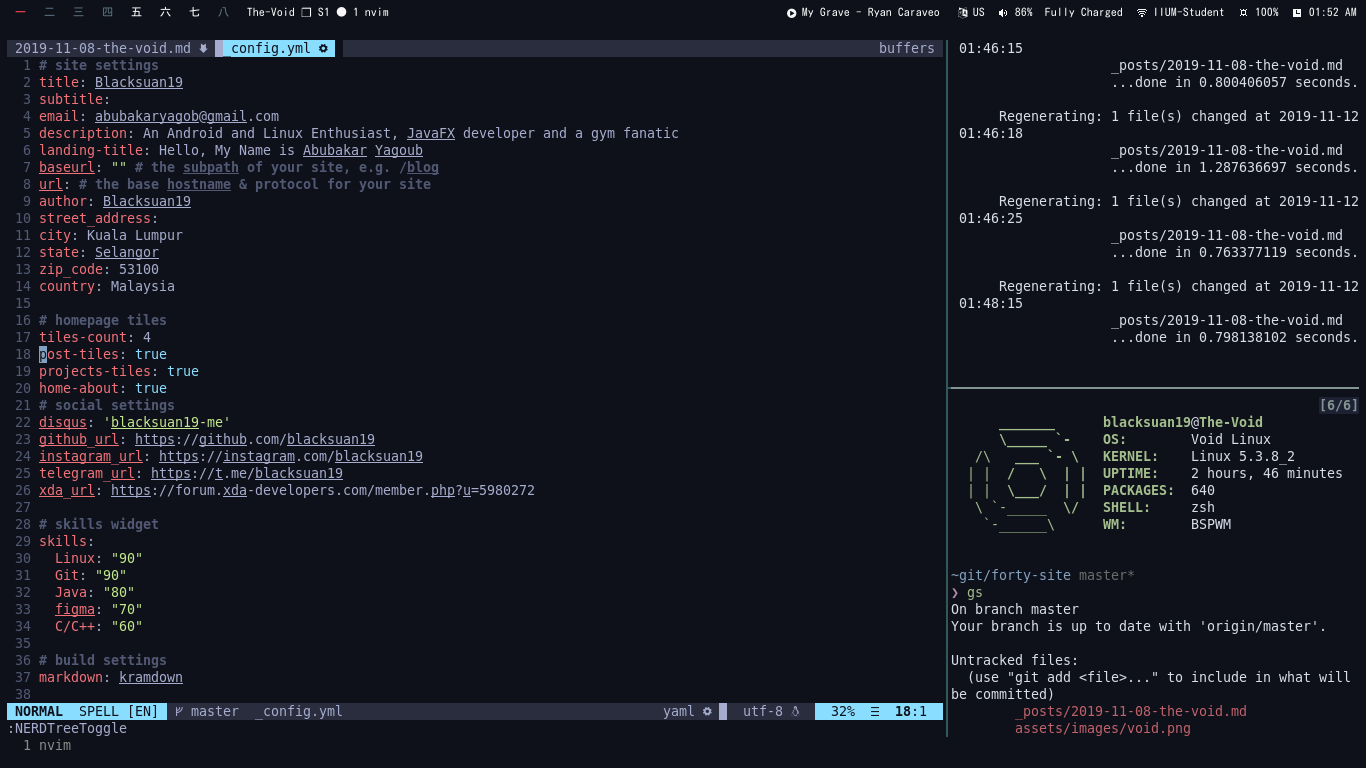Click the Instagram URL link on line 24
This screenshot has height=768, width=1366.
point(290,456)
